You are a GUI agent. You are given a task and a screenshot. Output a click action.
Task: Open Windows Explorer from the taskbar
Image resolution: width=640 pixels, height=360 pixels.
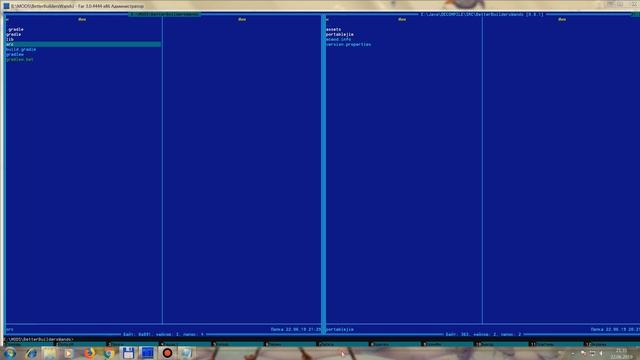[x=50, y=353]
